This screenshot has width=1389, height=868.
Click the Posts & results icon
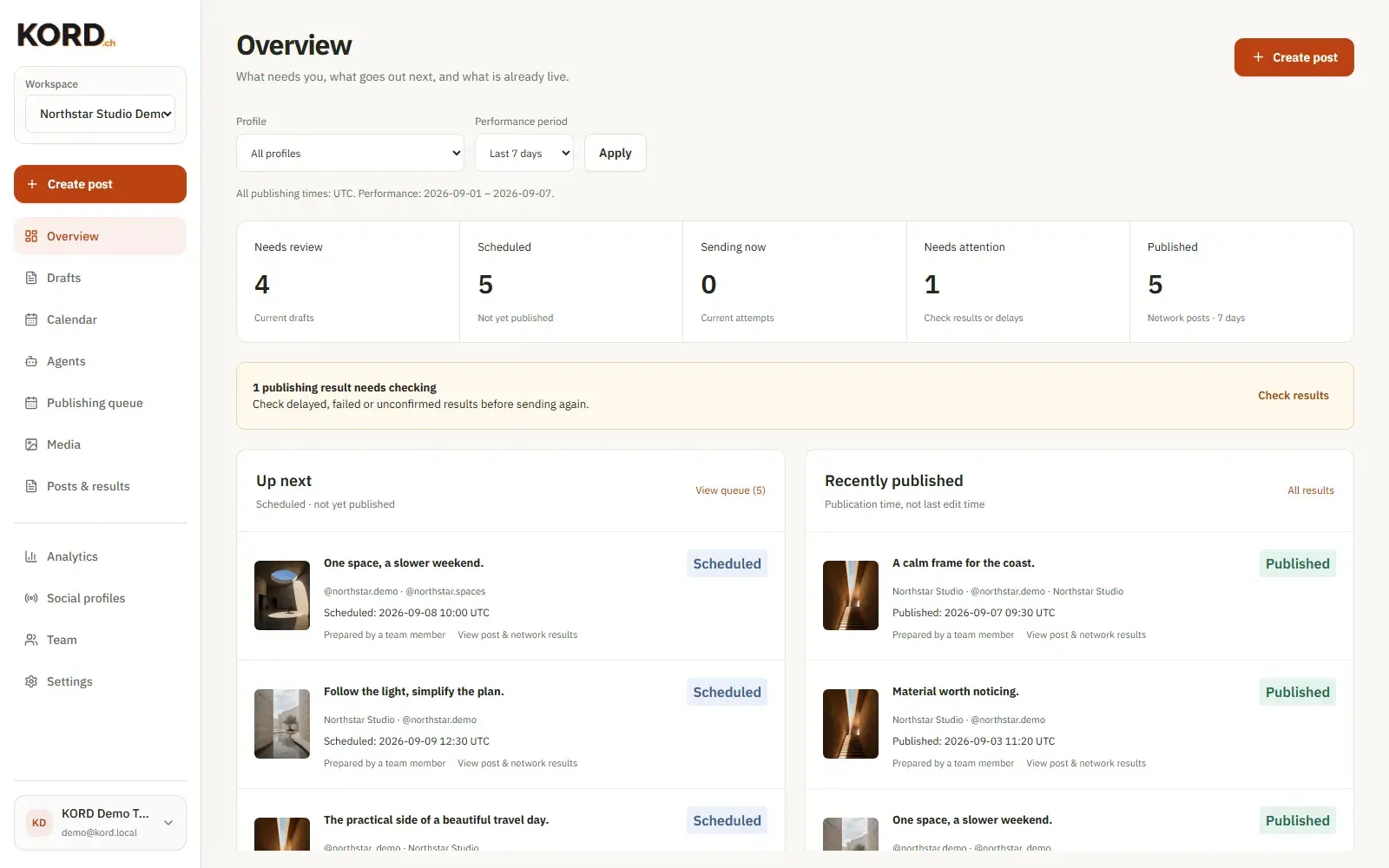31,486
